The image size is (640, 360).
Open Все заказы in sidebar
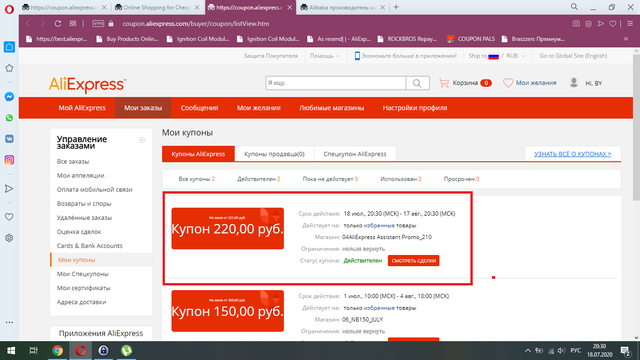click(73, 162)
